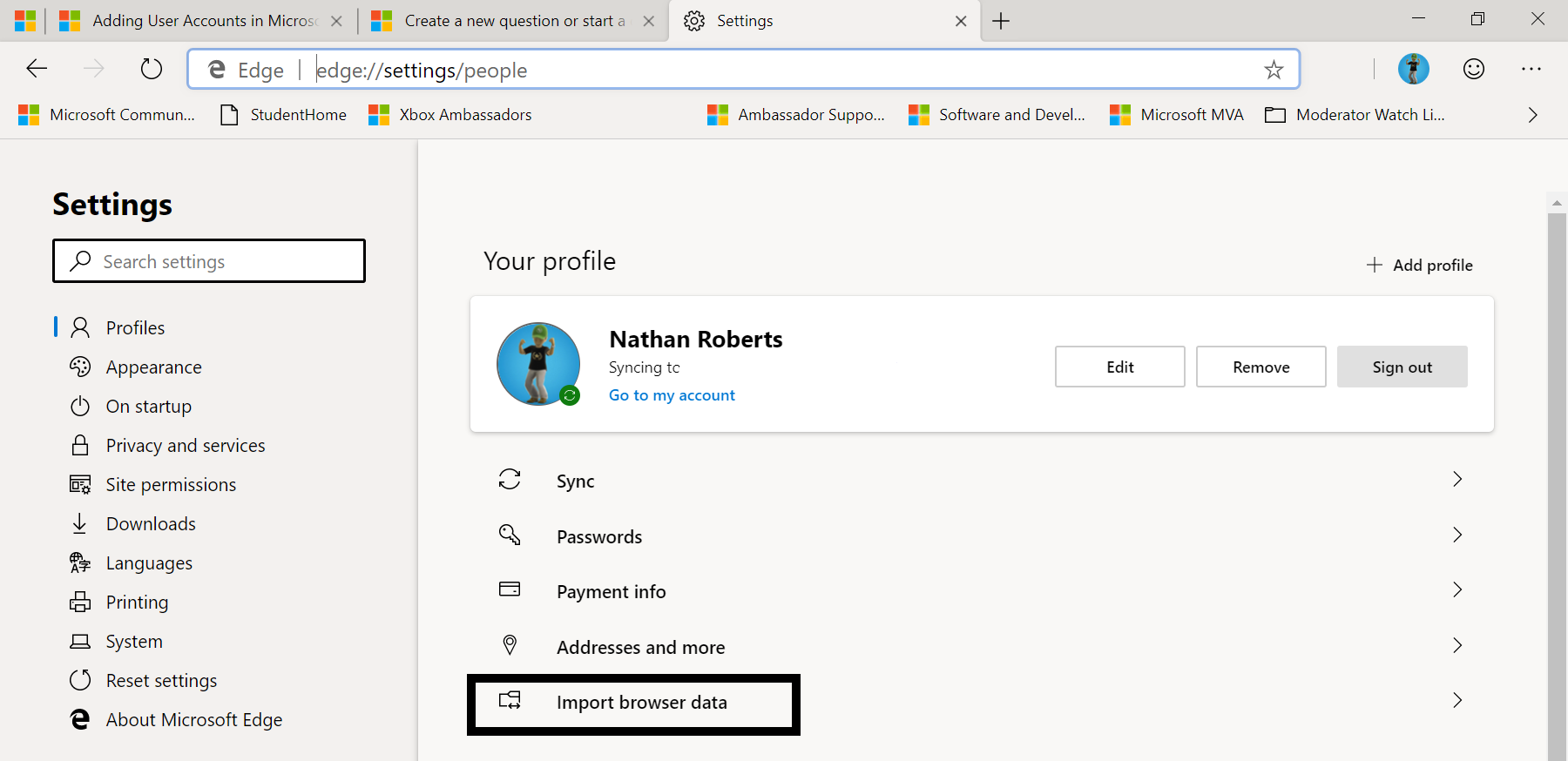This screenshot has width=1568, height=761.
Task: Expand the Import browser data chevron
Action: [x=1457, y=700]
